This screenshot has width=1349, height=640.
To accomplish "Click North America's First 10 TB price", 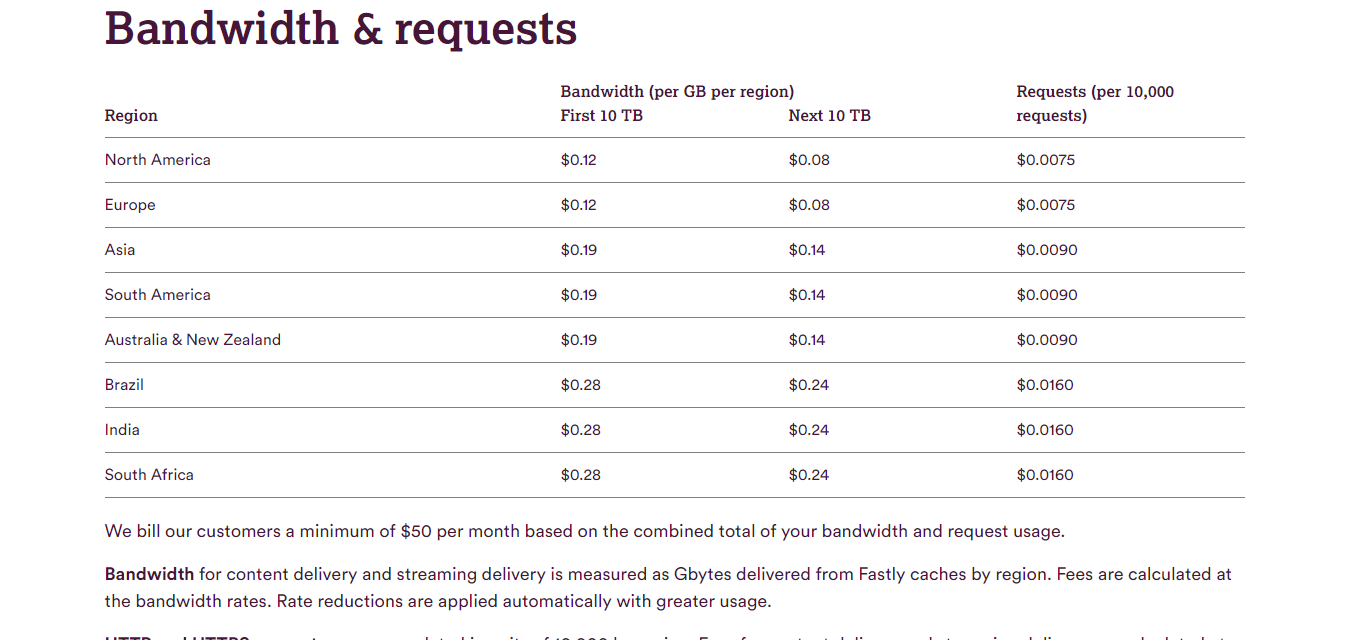I will (x=578, y=160).
